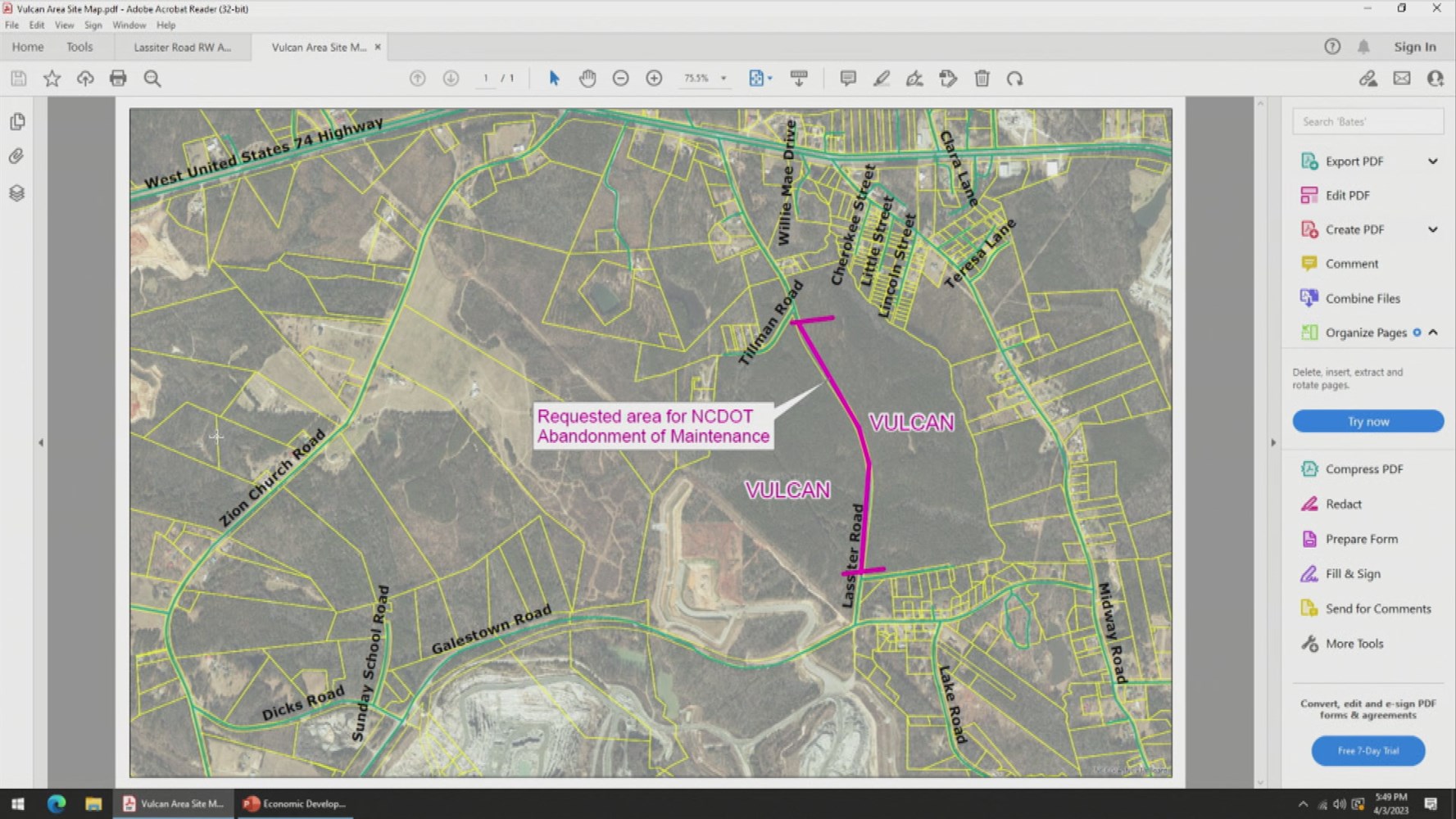
Task: Click the Save file icon
Action: click(x=18, y=79)
